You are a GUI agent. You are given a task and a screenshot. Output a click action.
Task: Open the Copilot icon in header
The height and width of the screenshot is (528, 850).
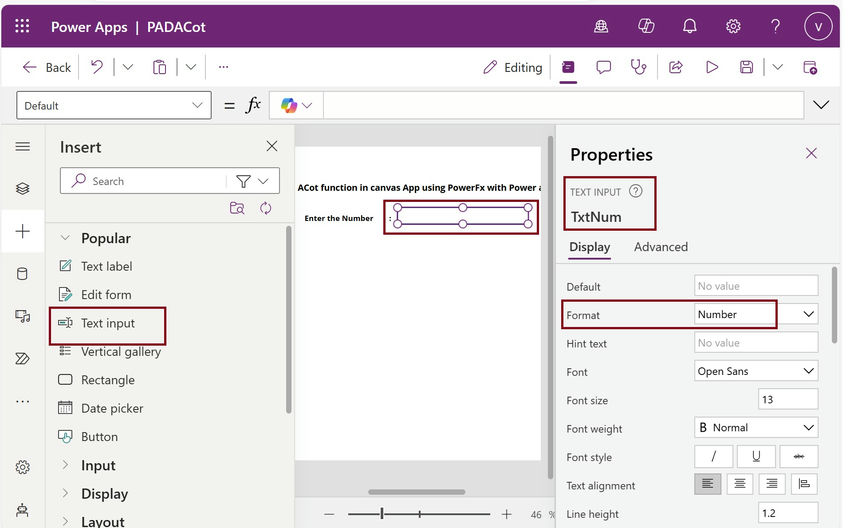coord(646,26)
